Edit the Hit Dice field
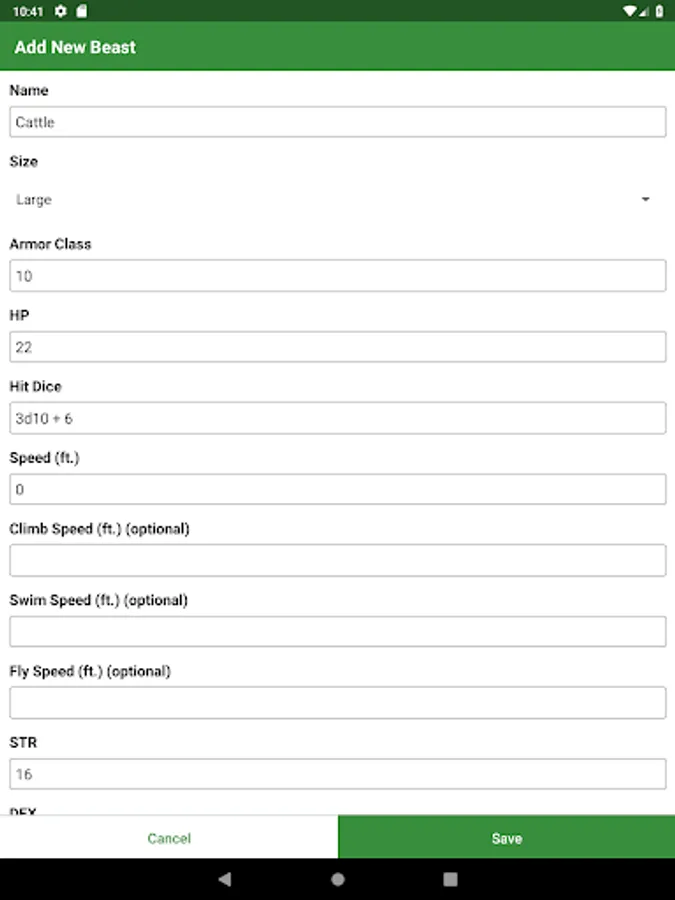Image resolution: width=675 pixels, height=900 pixels. (338, 418)
